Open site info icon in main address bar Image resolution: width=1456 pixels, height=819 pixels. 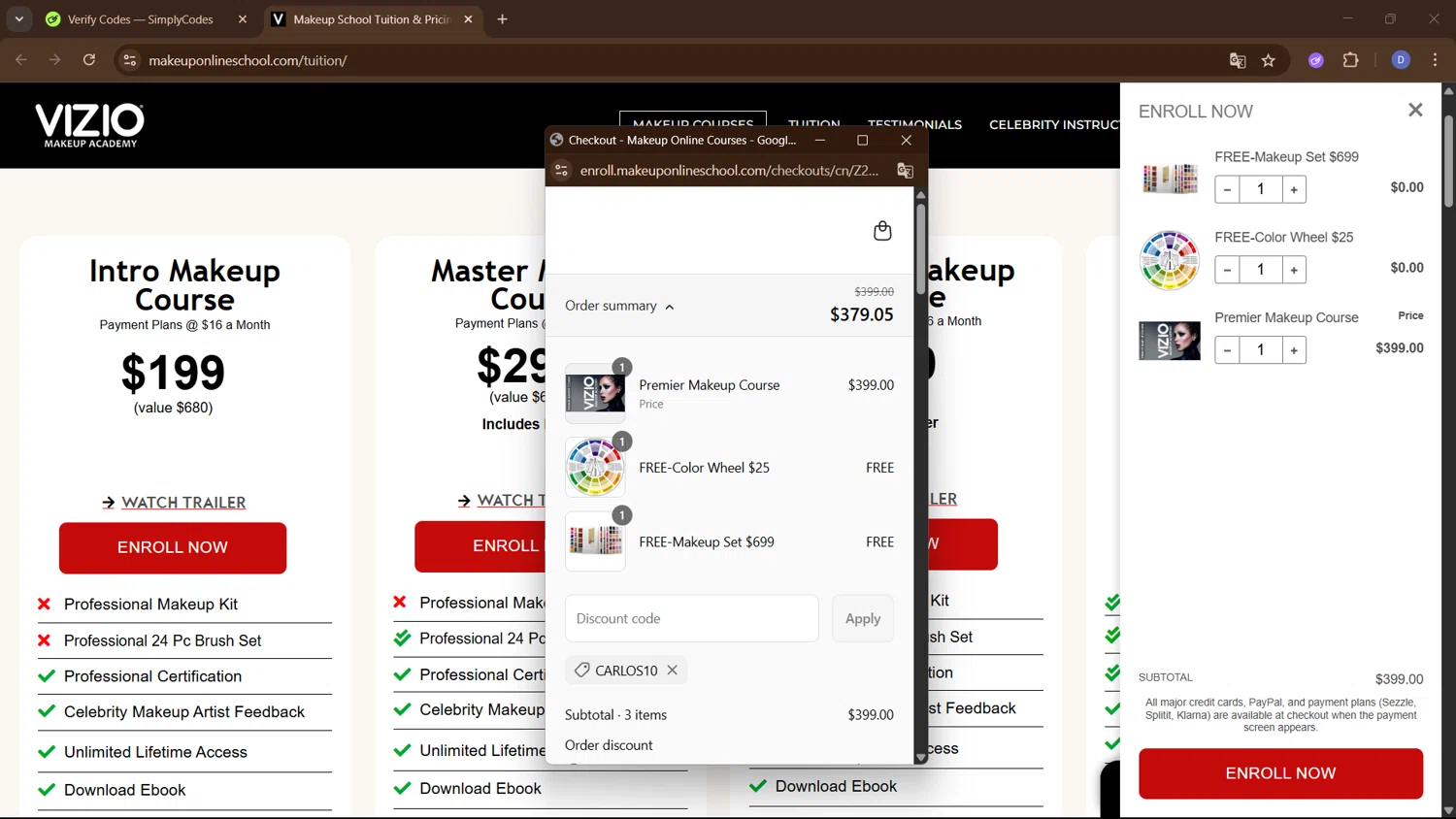pos(129,60)
